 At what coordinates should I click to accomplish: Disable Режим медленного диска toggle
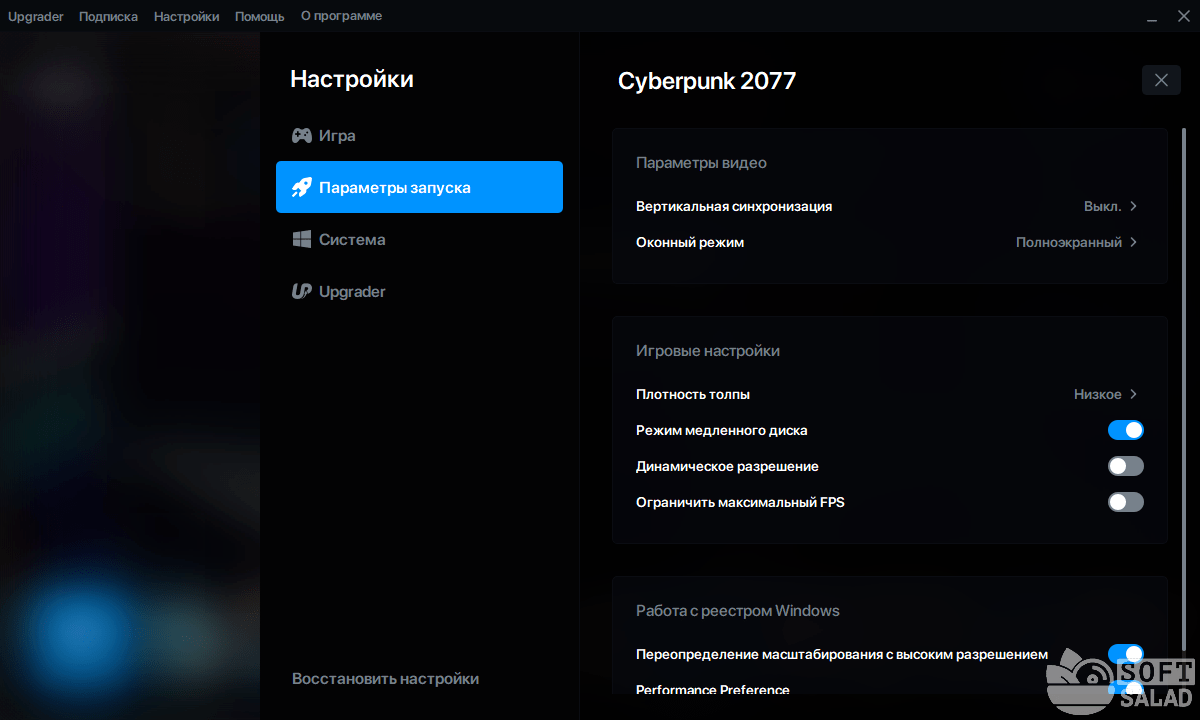pos(1125,430)
